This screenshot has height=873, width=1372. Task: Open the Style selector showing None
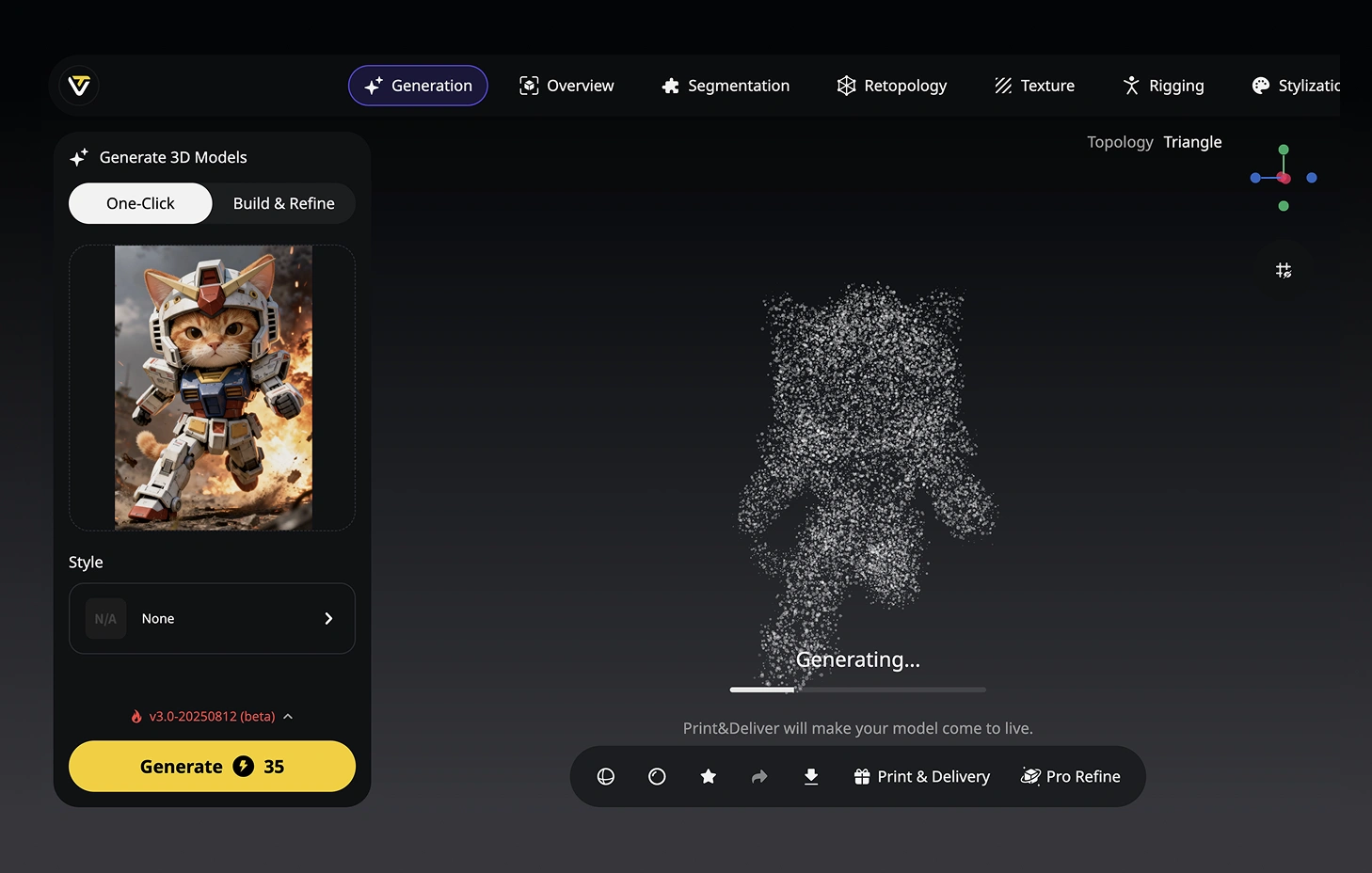[x=212, y=618]
